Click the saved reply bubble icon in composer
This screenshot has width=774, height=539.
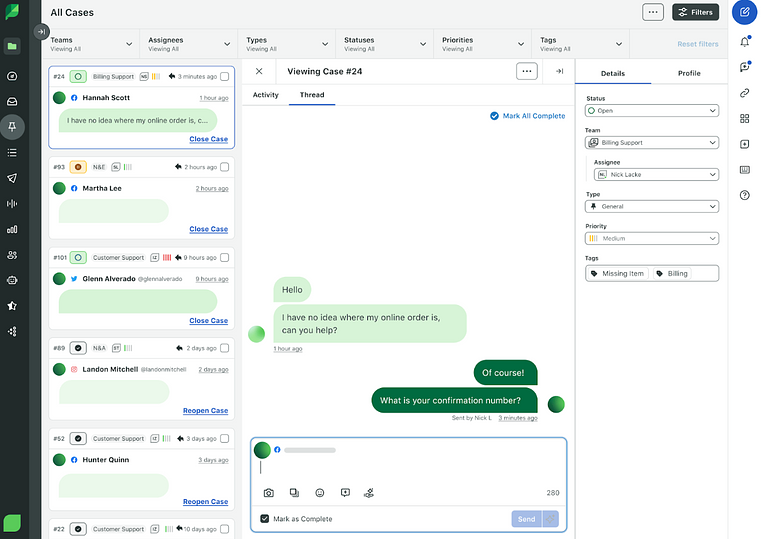346,493
